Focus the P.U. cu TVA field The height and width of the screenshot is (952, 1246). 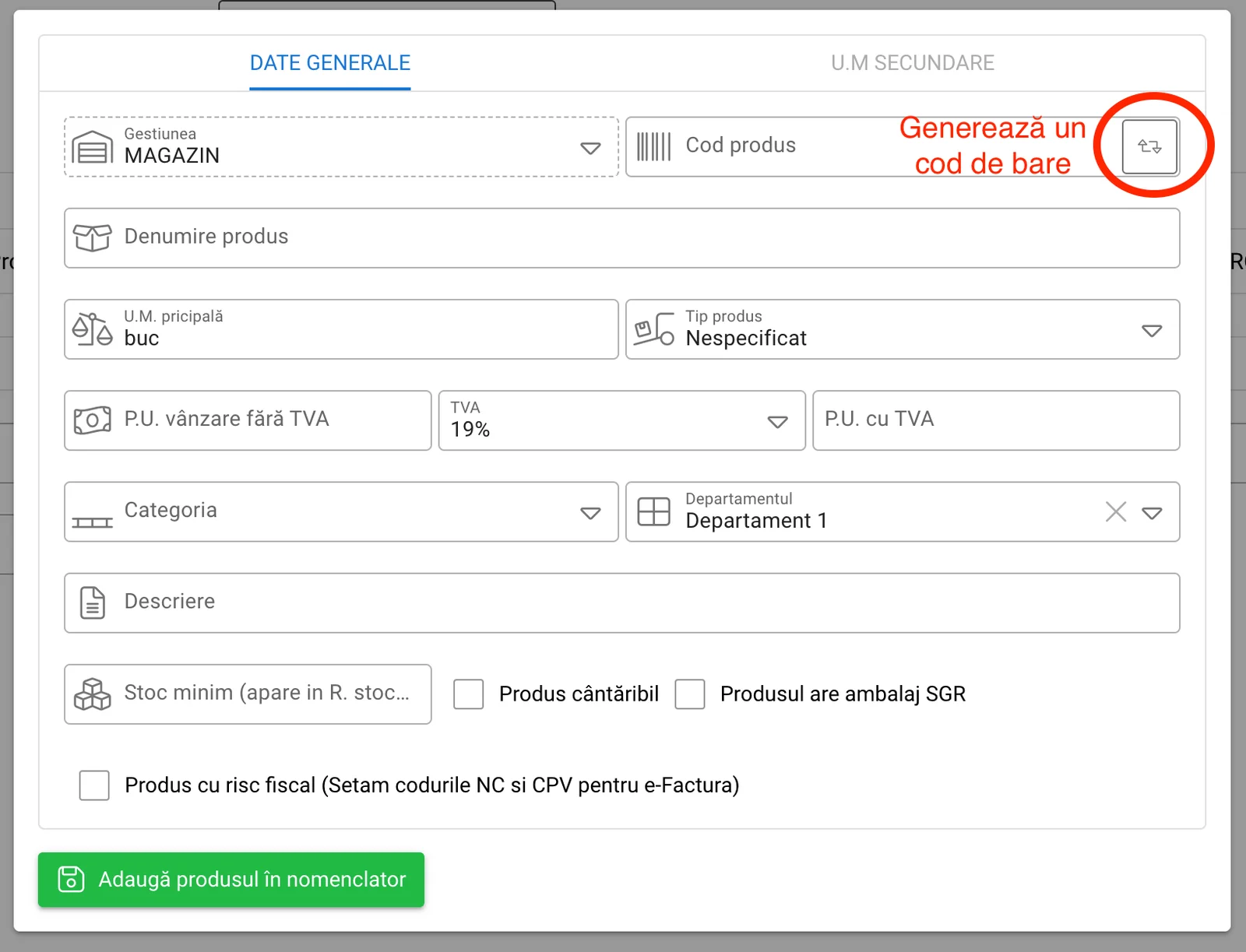996,420
